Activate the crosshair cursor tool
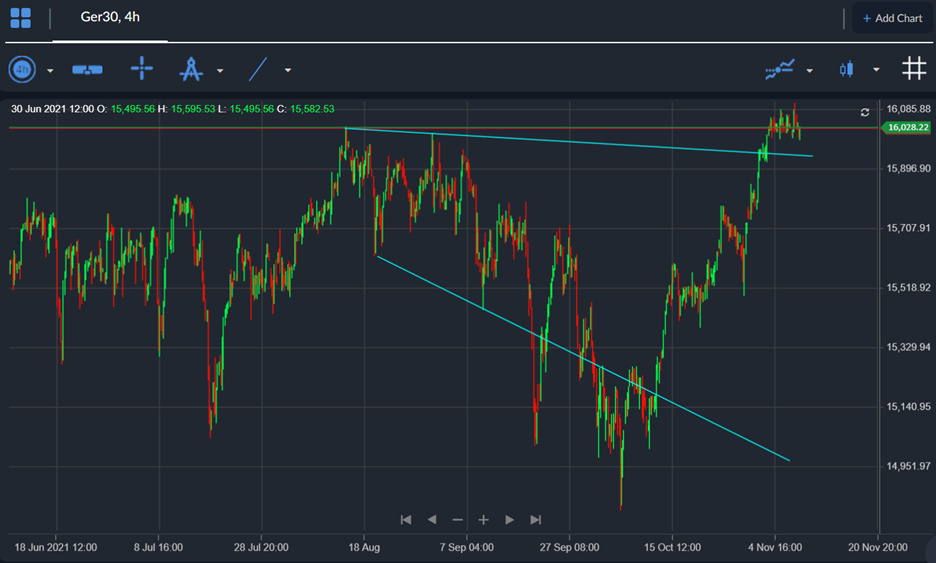The width and height of the screenshot is (936, 563). (141, 69)
